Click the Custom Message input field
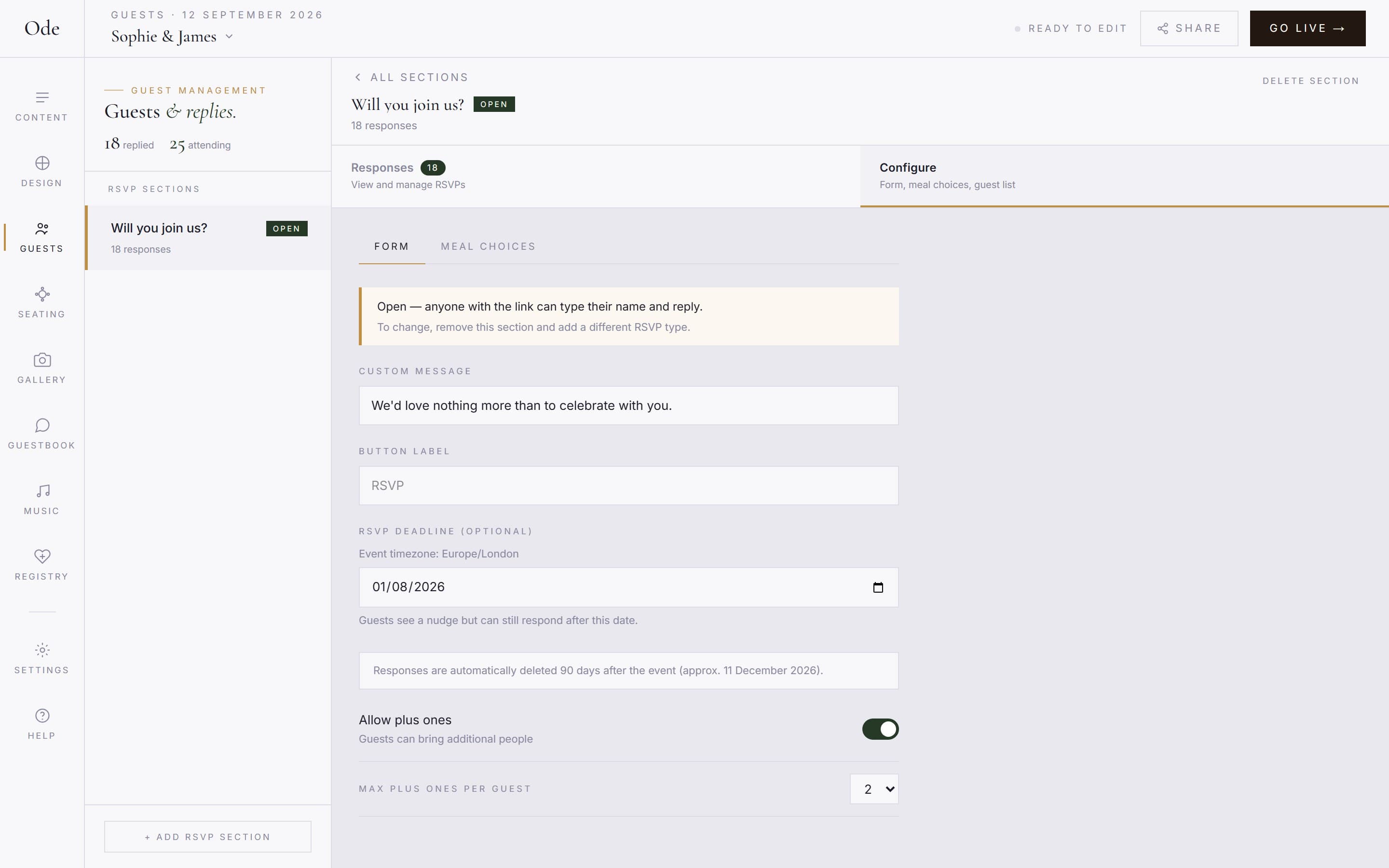1389x868 pixels. (628, 406)
